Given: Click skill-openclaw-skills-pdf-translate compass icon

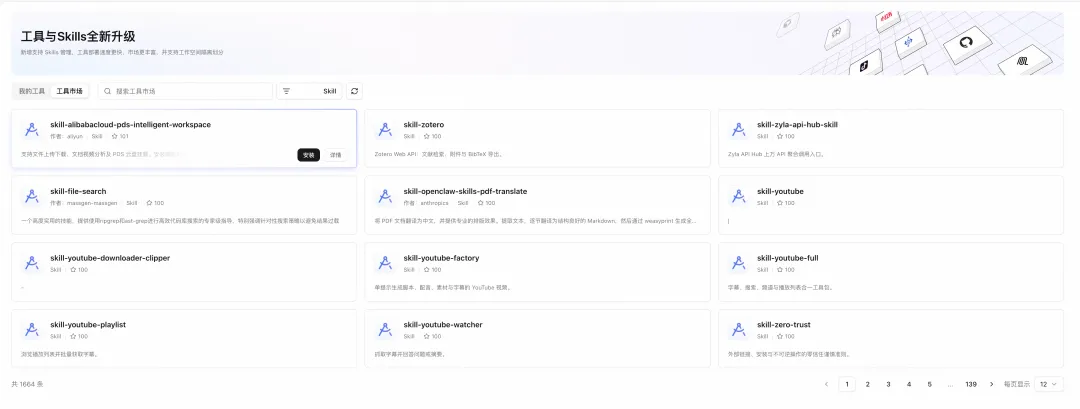Looking at the screenshot, I should pos(384,197).
